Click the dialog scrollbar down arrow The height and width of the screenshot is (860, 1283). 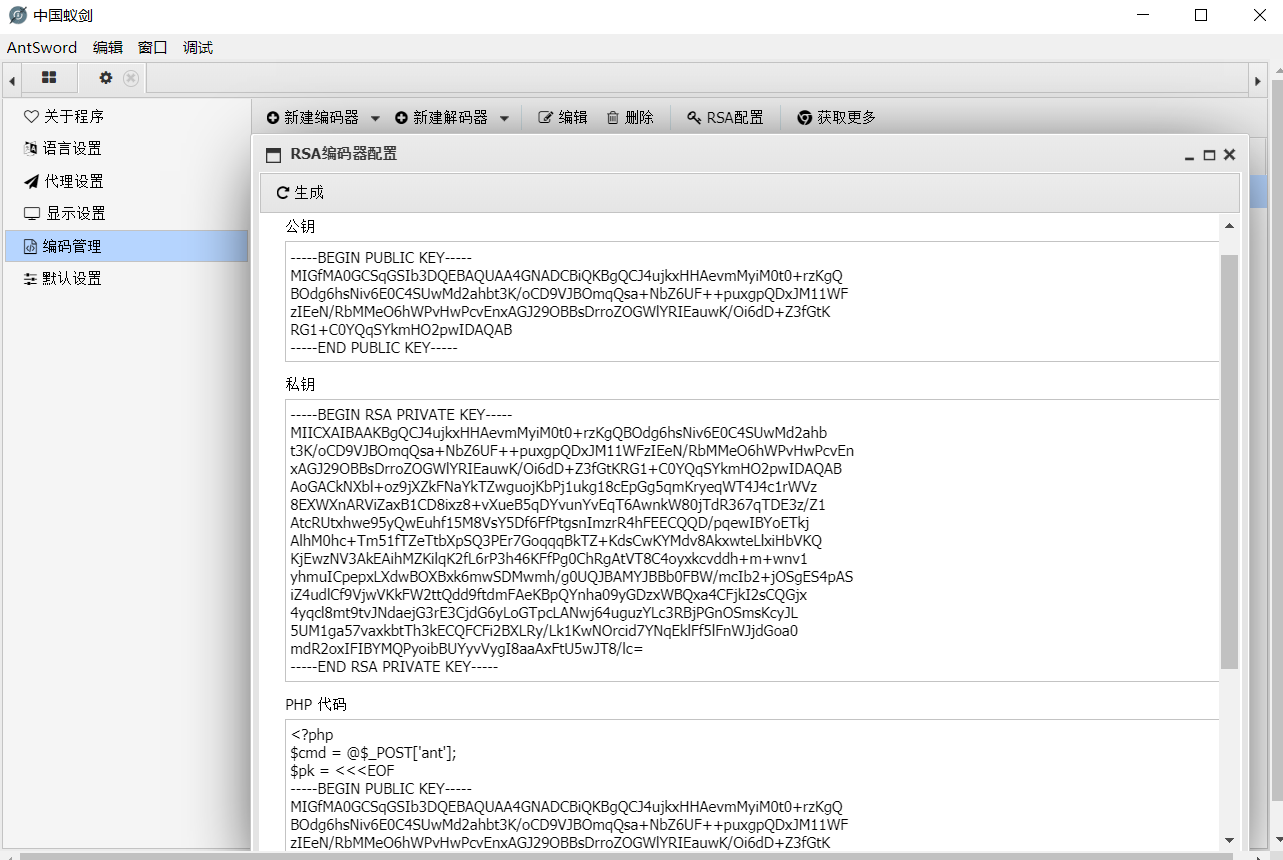pyautogui.click(x=1229, y=841)
